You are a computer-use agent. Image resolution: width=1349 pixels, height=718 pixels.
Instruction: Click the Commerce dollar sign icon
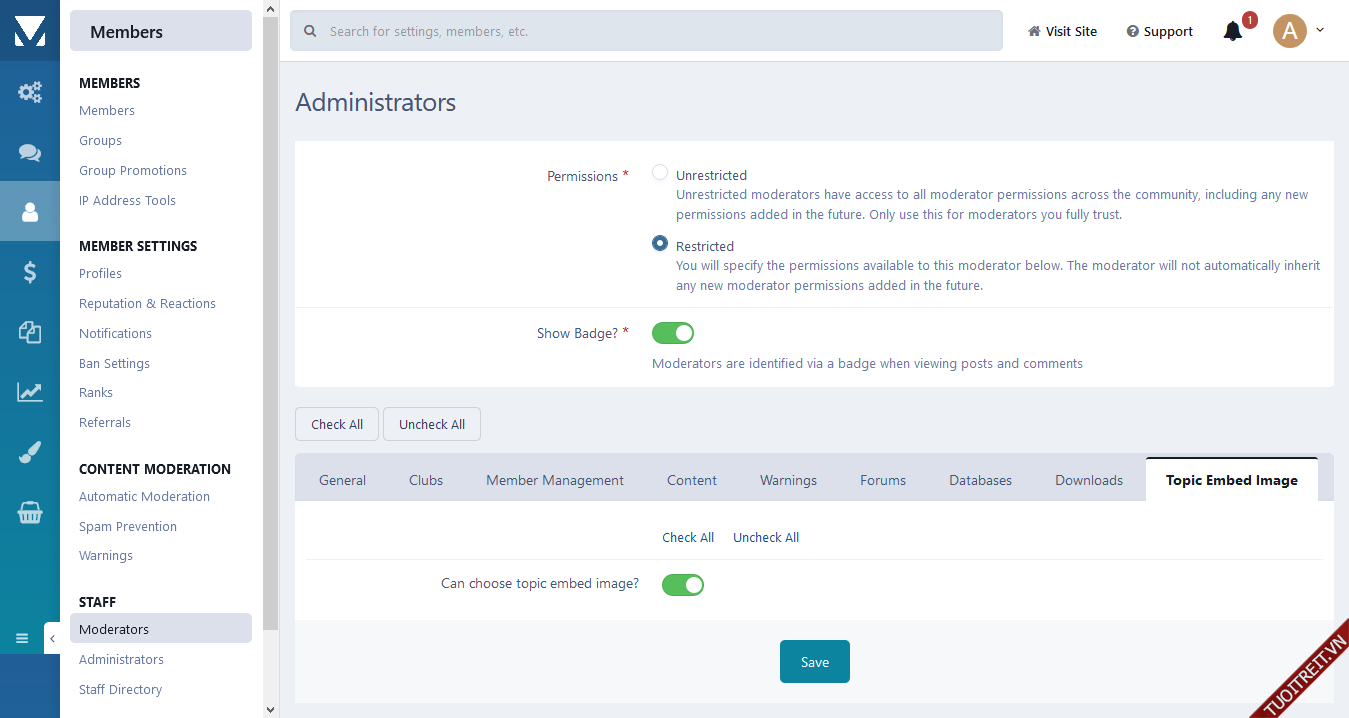coord(30,271)
